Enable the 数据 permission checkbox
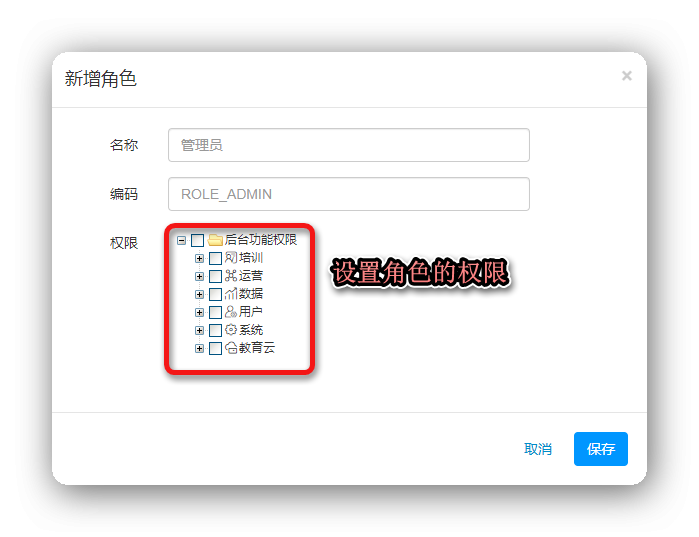 215,295
